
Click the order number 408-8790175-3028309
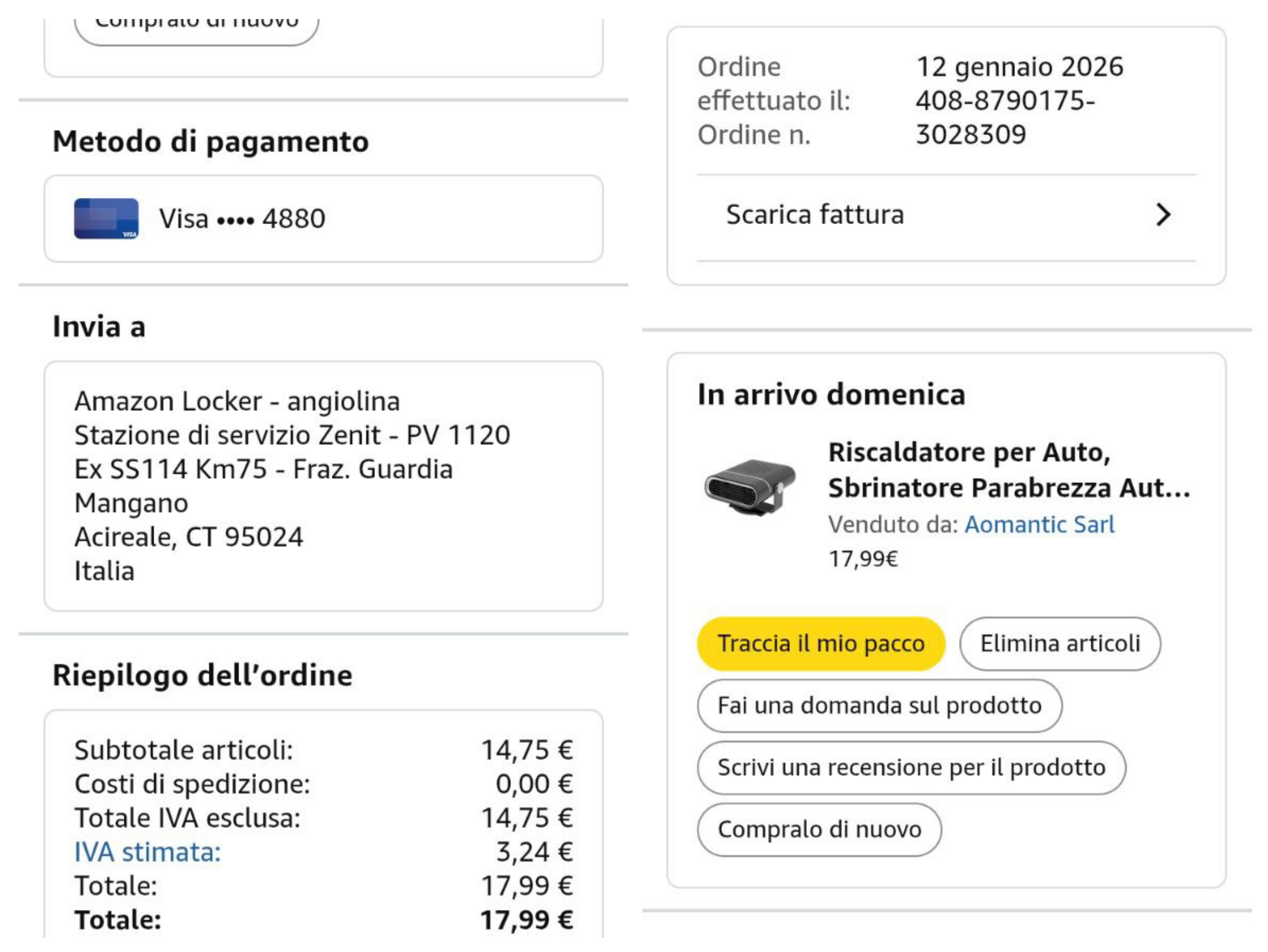(1004, 117)
